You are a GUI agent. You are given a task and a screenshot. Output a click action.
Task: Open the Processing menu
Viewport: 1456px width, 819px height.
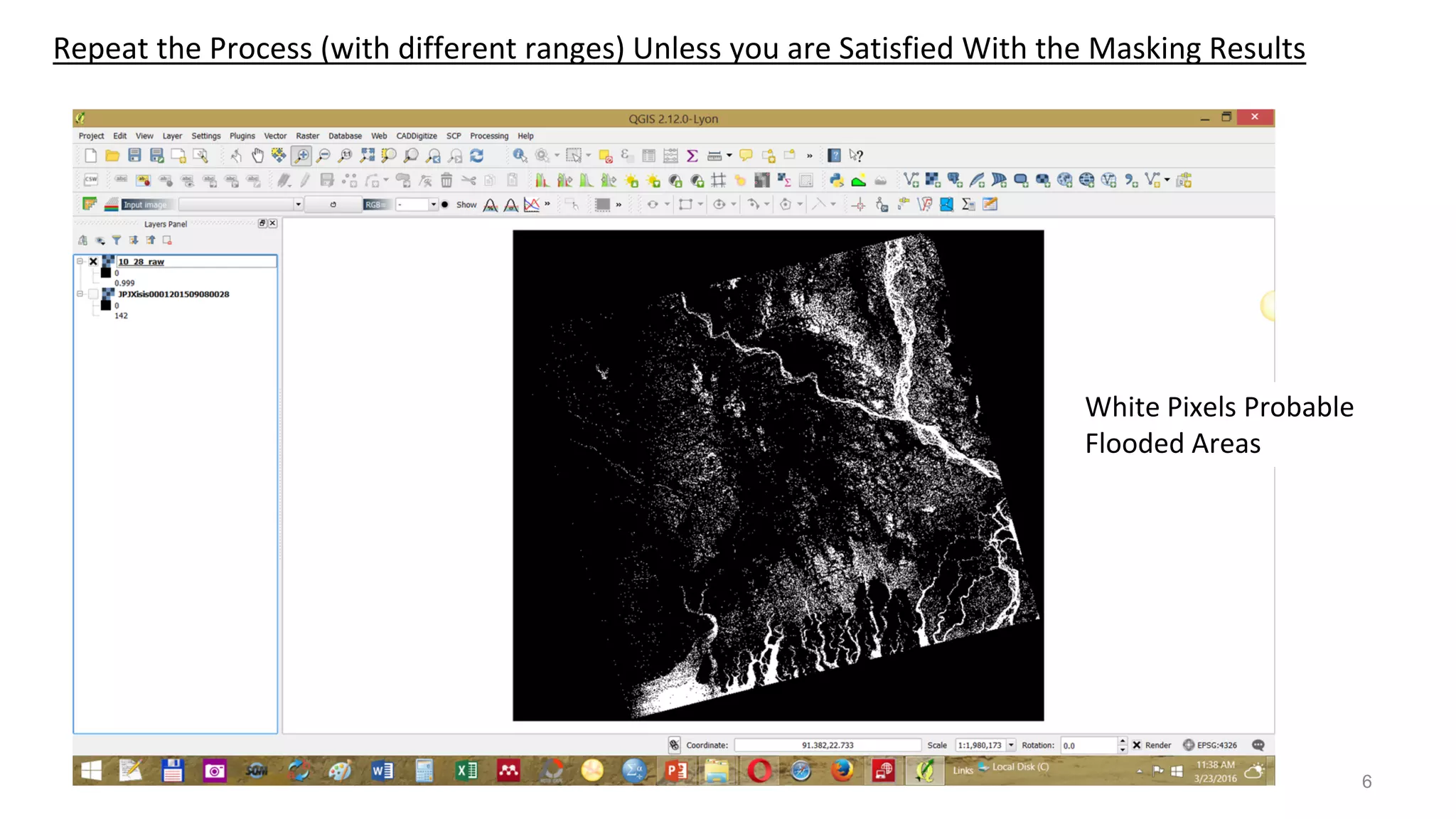(489, 136)
